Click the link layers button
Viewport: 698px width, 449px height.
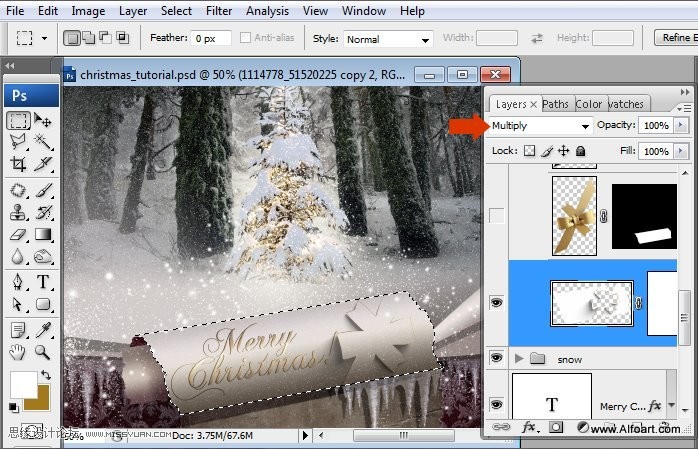tap(501, 427)
